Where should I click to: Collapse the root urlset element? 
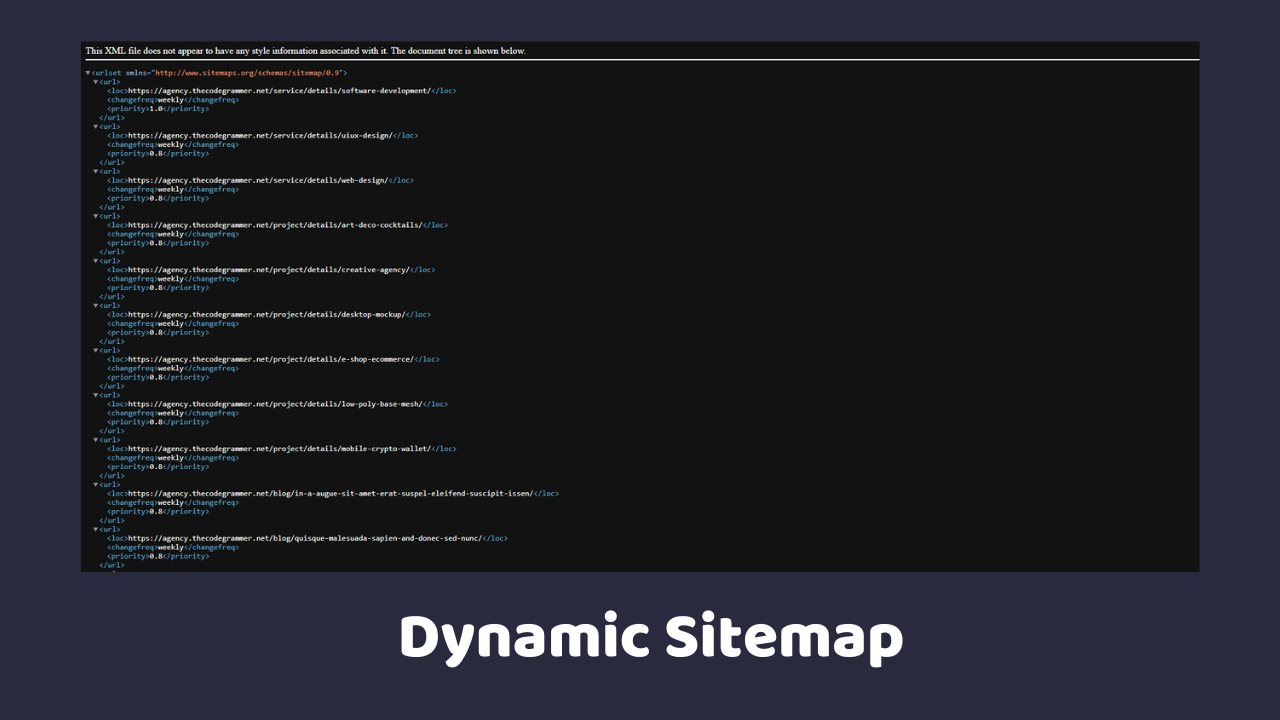(x=86, y=72)
